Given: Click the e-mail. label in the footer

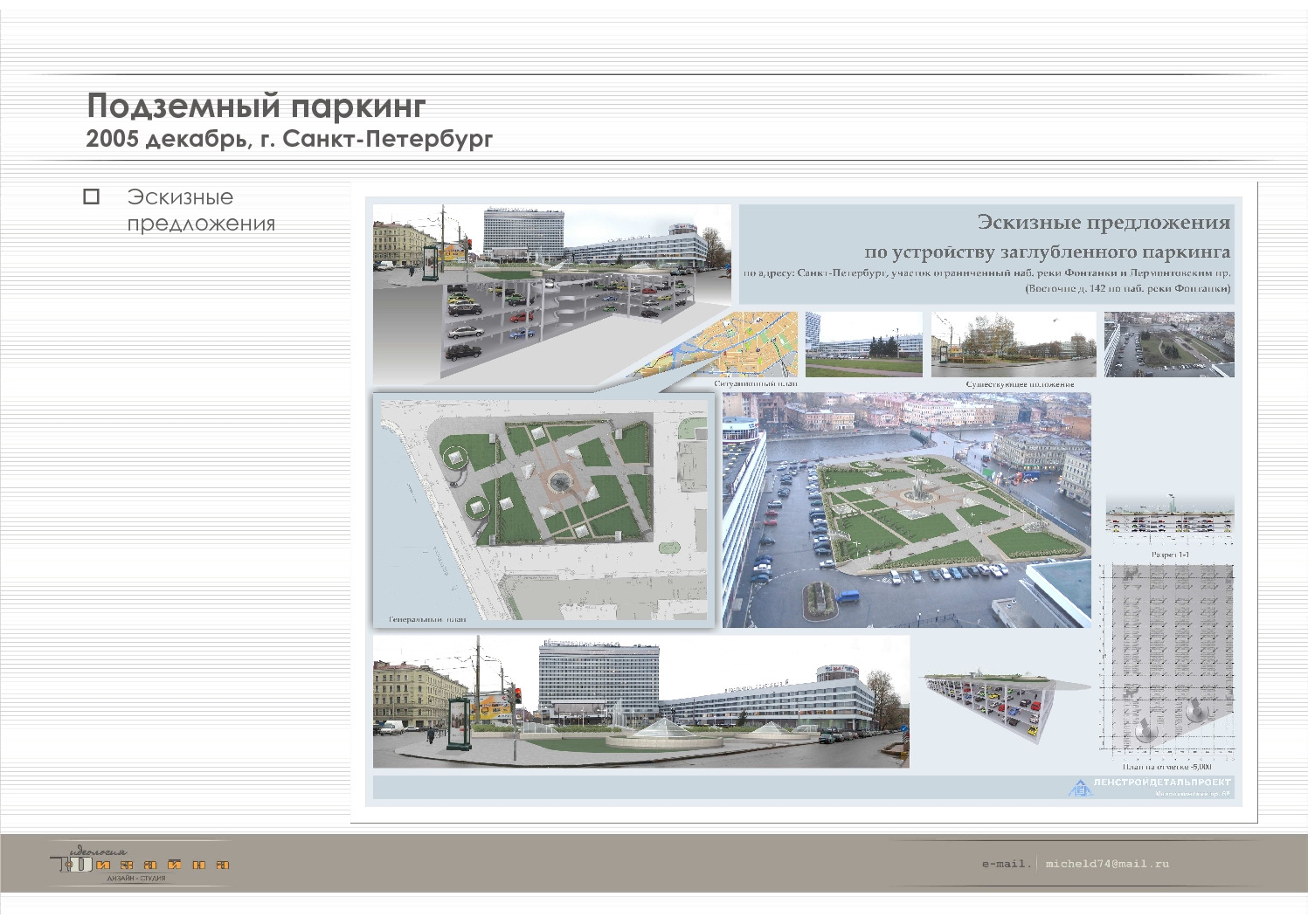Looking at the screenshot, I should tap(1007, 864).
